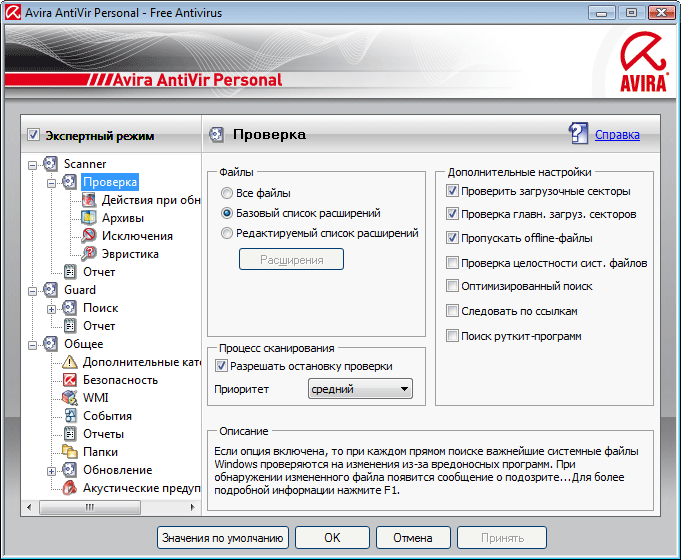Click the Принять button
Screen dimensions: 681x560
point(502,538)
